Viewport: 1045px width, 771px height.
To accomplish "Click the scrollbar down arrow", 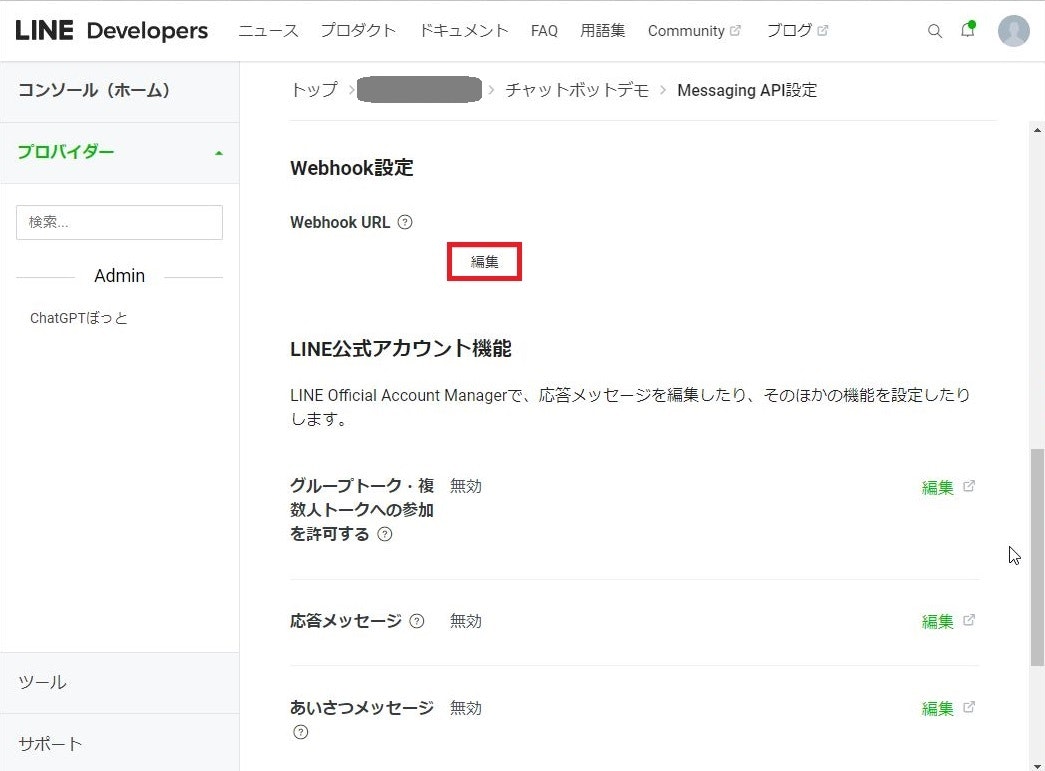I will 1037,765.
